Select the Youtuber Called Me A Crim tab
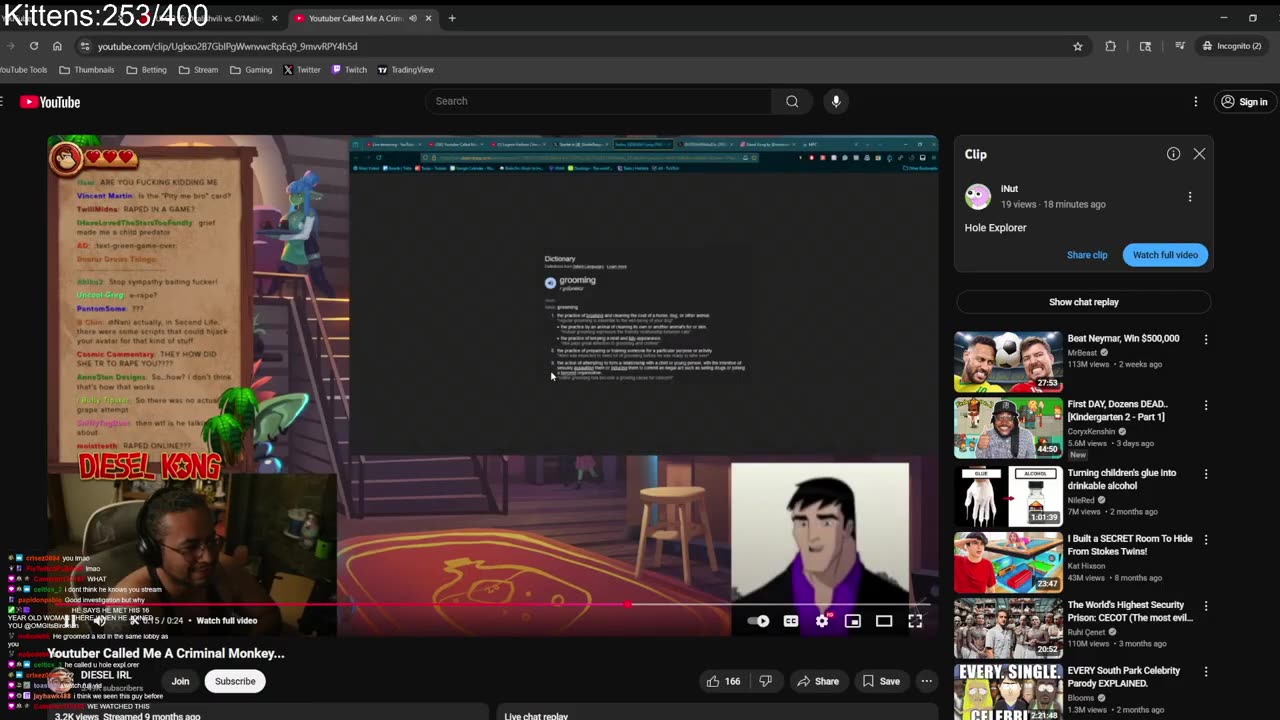1280x720 pixels. click(x=355, y=18)
